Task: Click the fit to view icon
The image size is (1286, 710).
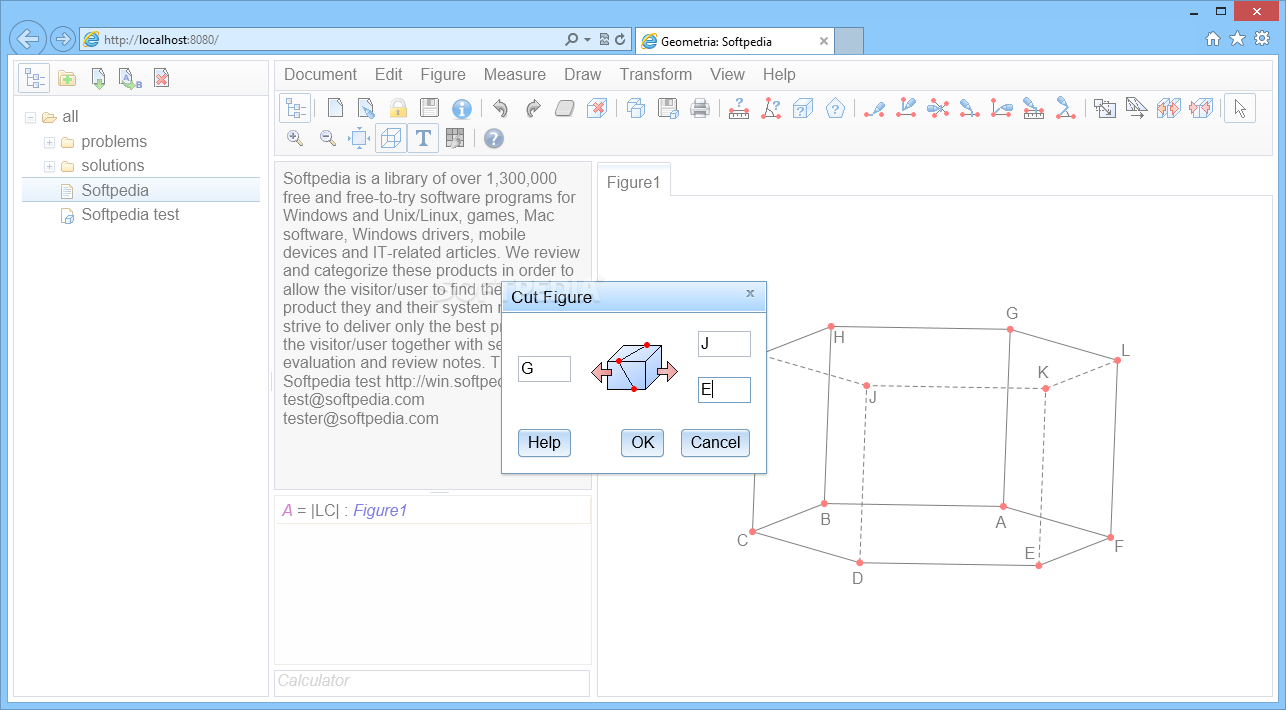Action: pos(359,138)
